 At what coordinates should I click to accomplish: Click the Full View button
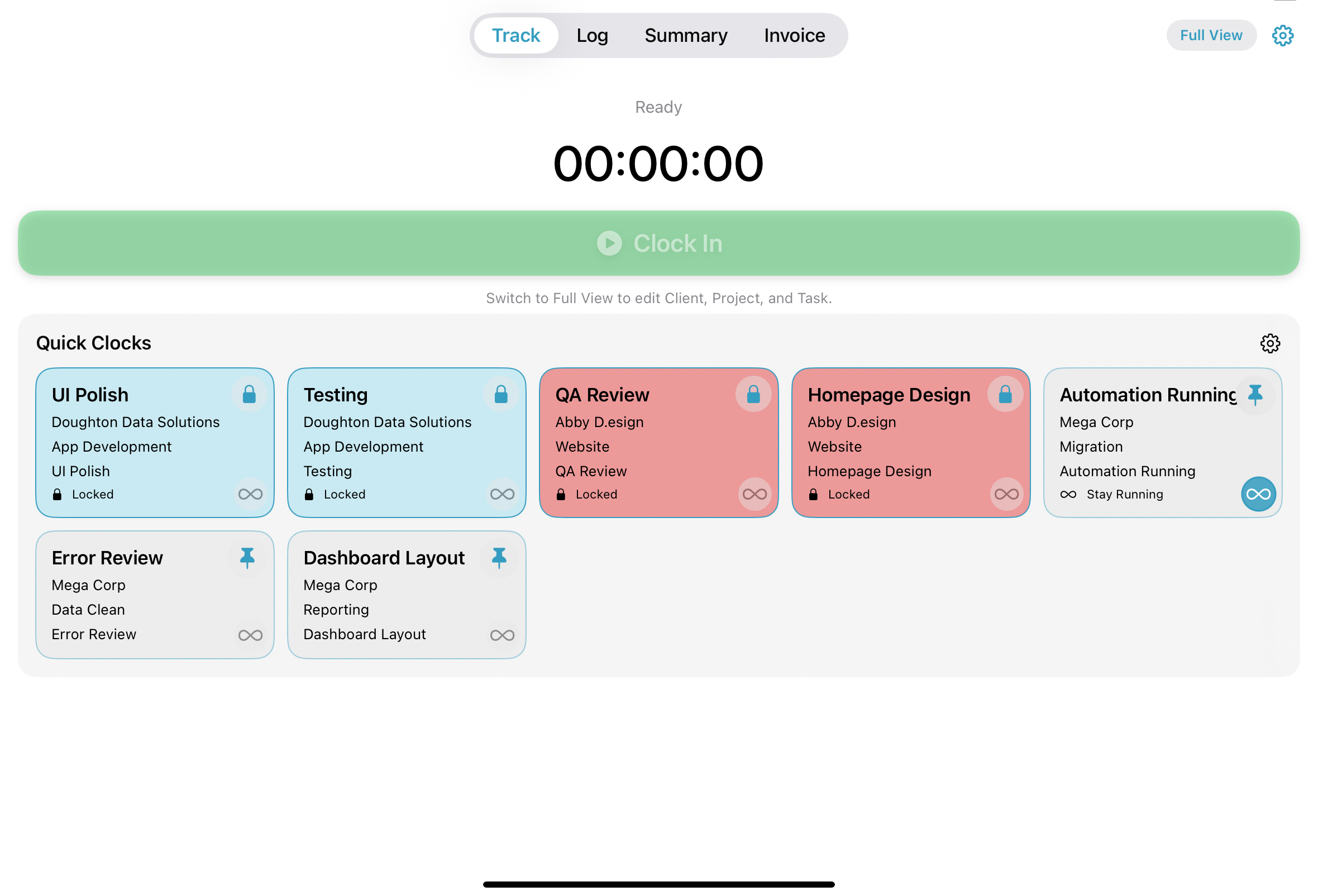tap(1211, 35)
